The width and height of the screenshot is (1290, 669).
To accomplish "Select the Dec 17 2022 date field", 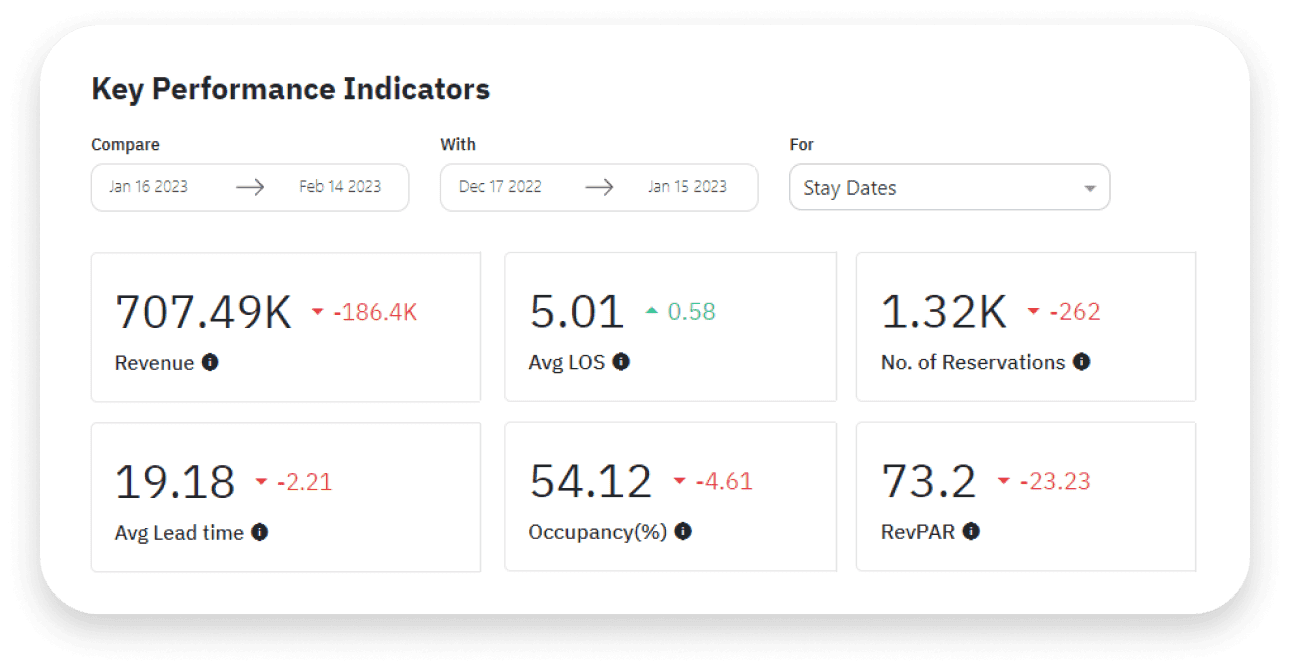I will (501, 187).
